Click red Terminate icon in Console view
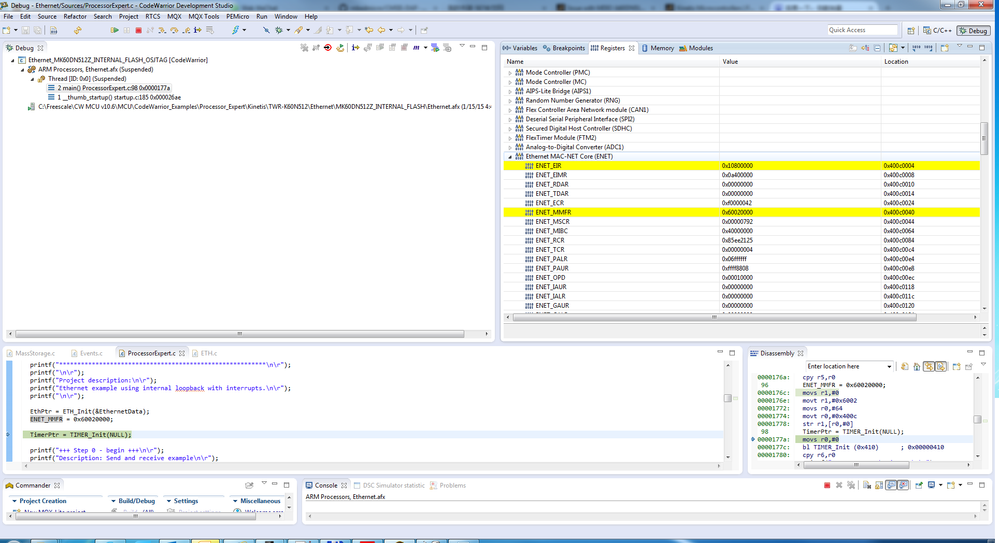This screenshot has height=543, width=999. [x=827, y=486]
